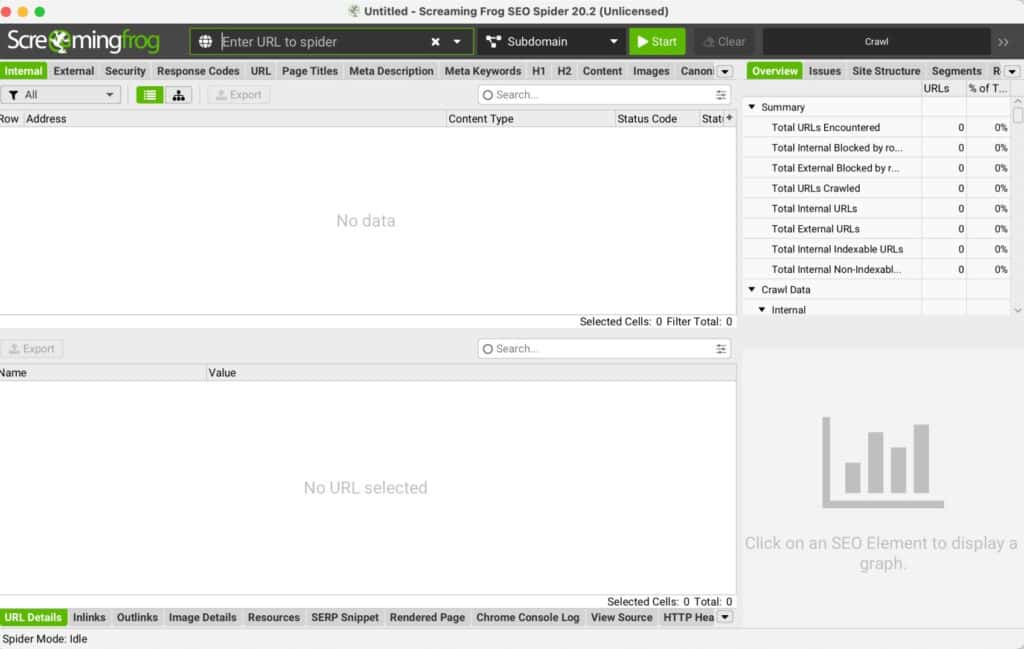Viewport: 1024px width, 649px height.
Task: Open the URL history dropdown arrow
Action: click(x=457, y=42)
